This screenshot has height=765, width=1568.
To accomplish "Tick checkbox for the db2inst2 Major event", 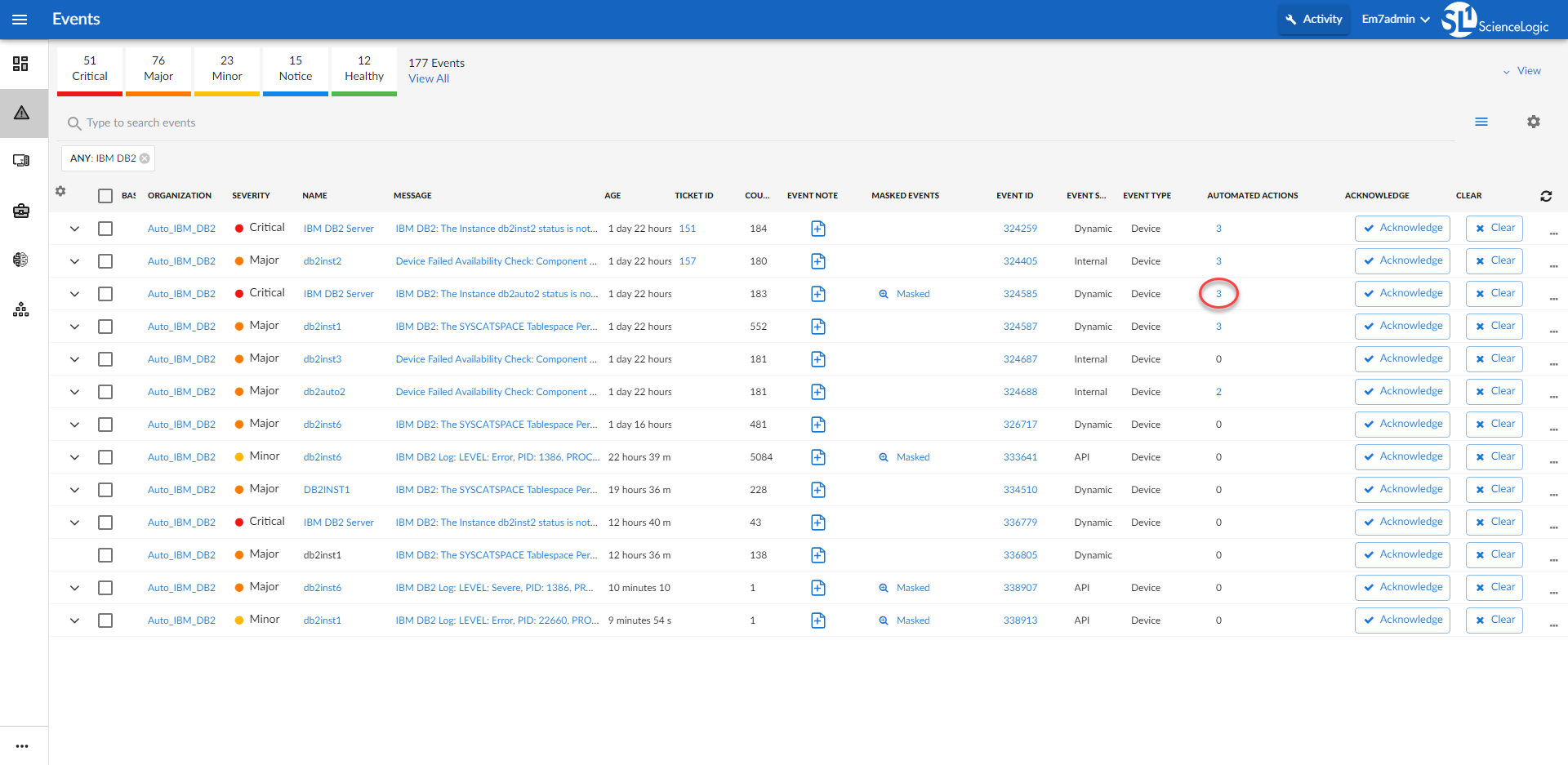I will pos(105,261).
